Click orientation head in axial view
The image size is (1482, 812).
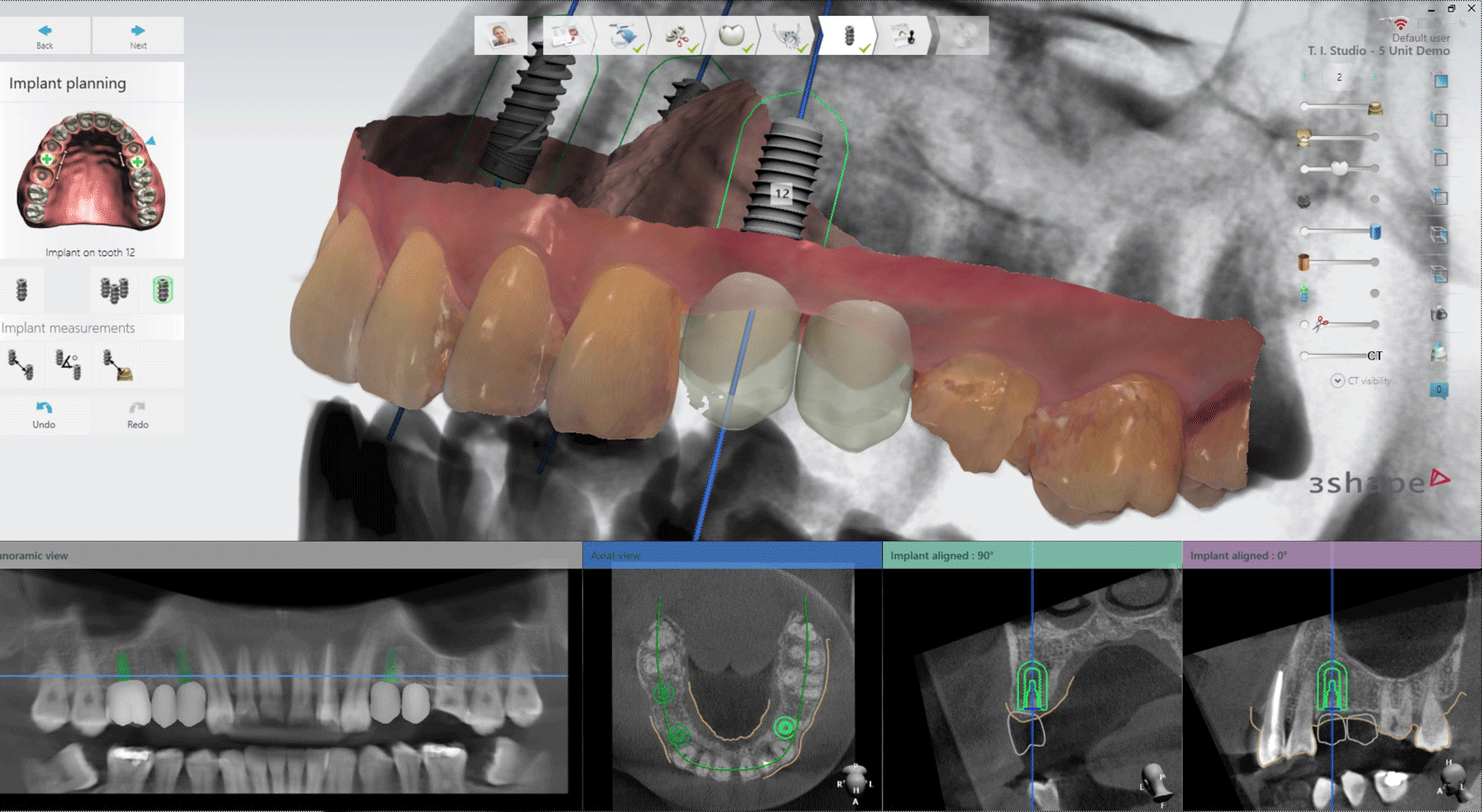854,778
